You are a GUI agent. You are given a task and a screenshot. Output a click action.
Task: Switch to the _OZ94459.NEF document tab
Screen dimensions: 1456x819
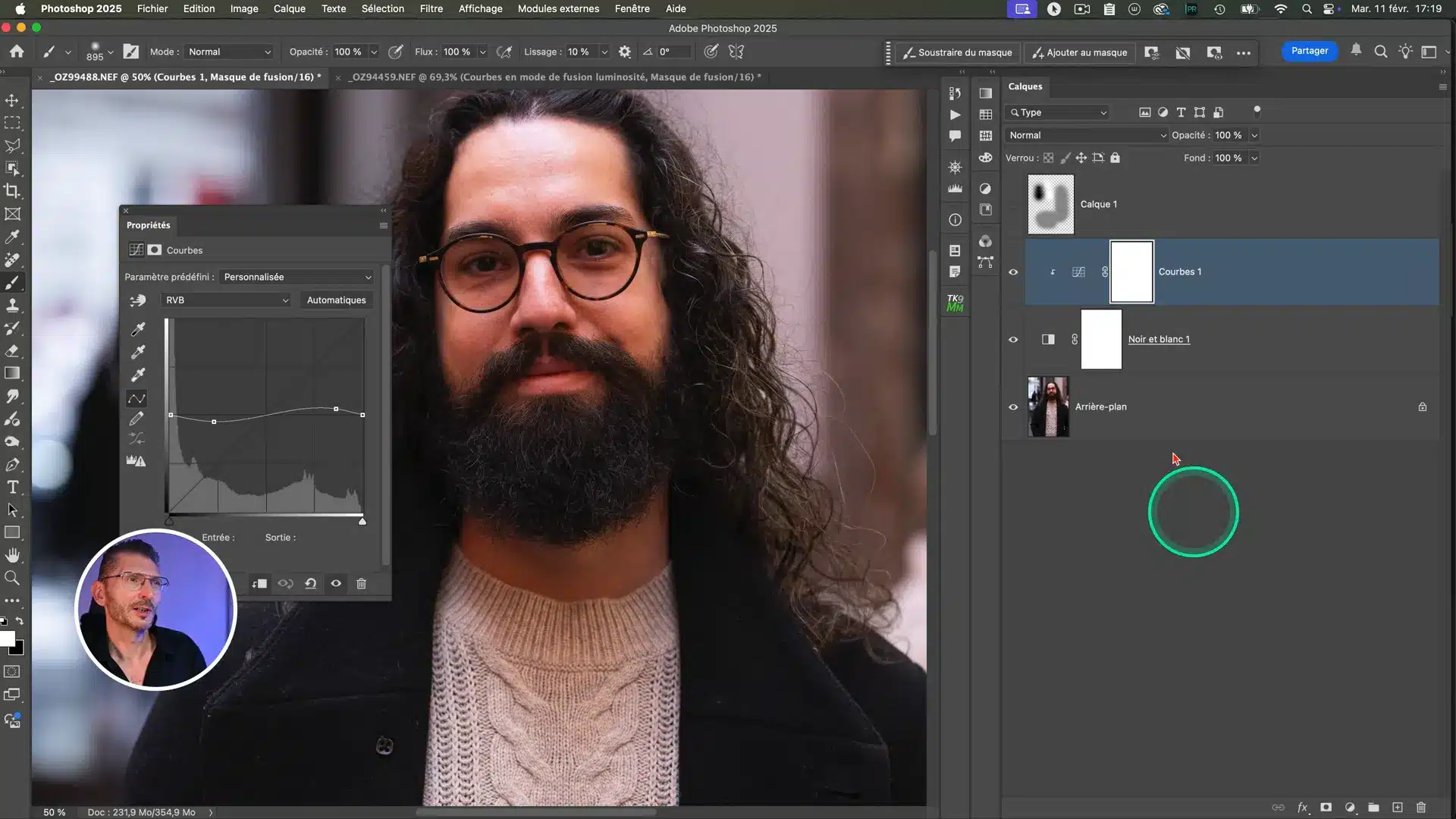coord(554,77)
